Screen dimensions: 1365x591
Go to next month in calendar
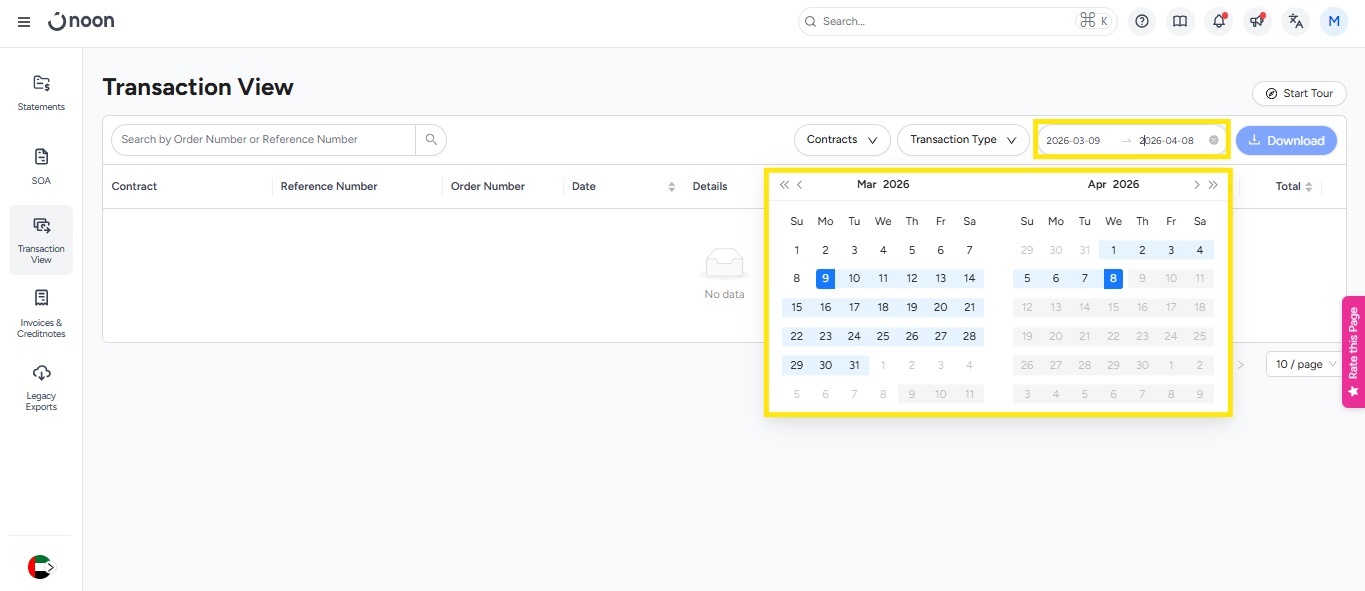pyautogui.click(x=1196, y=185)
